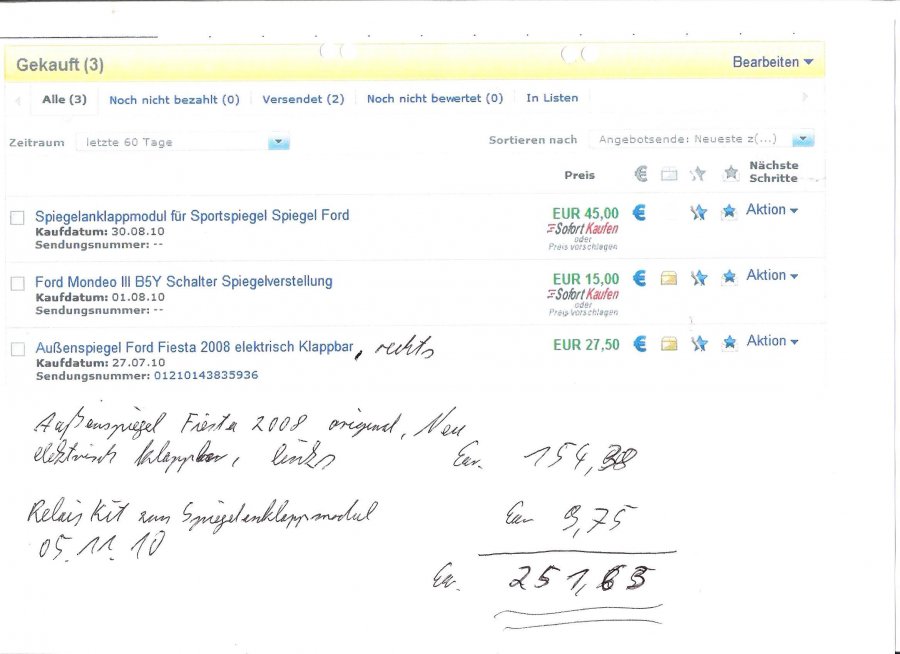This screenshot has height=654, width=900.
Task: Open 'Ford Mondeo III B5Y Schalter Spiegelverstellung' link
Action: pos(183,281)
